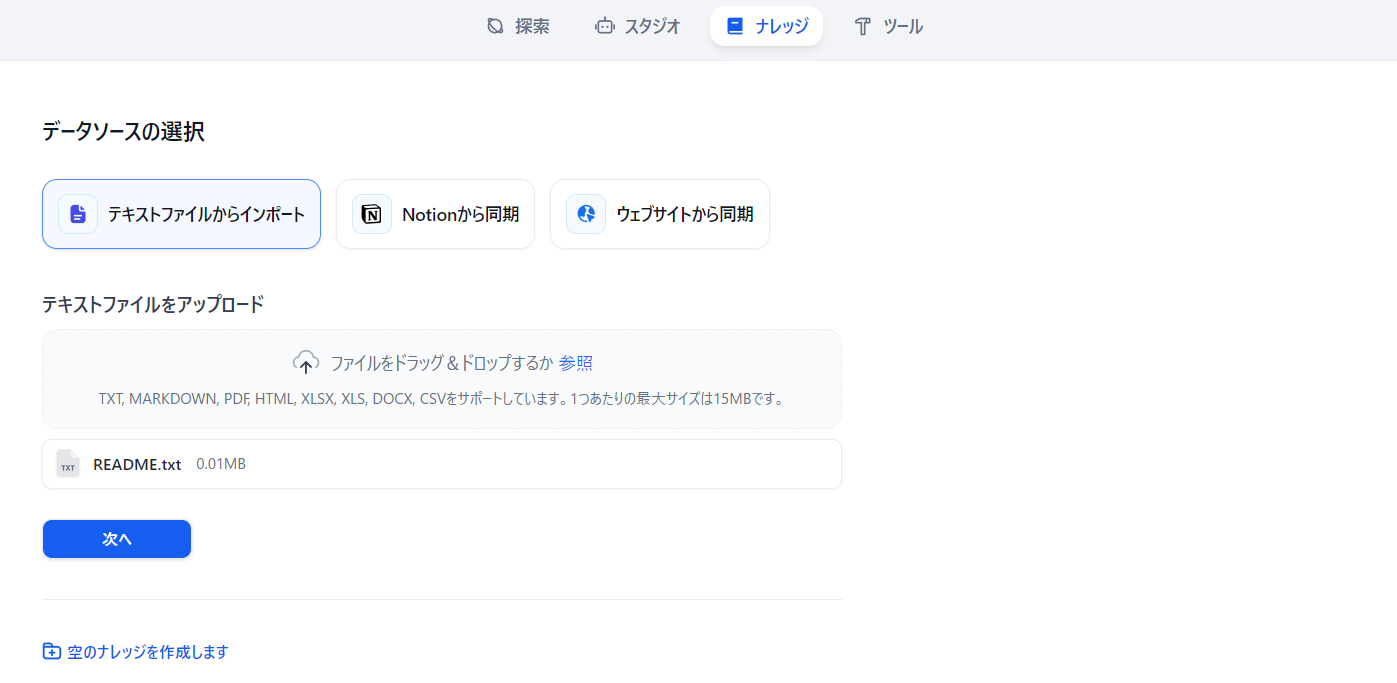Choose Notionから同期 data source

point(435,214)
